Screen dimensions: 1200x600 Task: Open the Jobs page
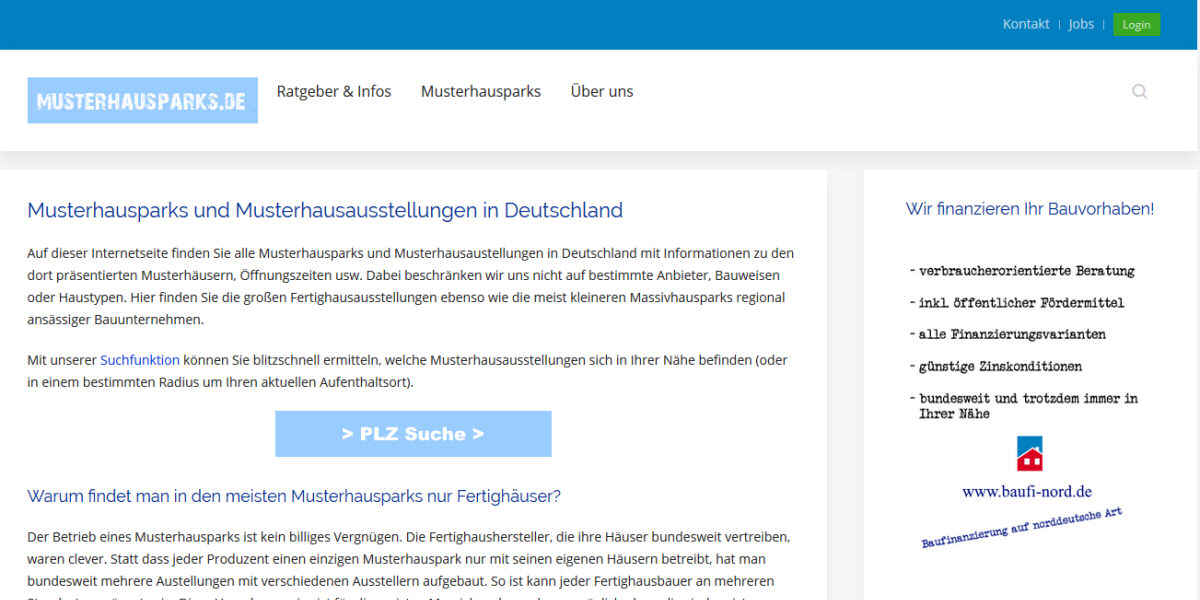click(x=1081, y=24)
